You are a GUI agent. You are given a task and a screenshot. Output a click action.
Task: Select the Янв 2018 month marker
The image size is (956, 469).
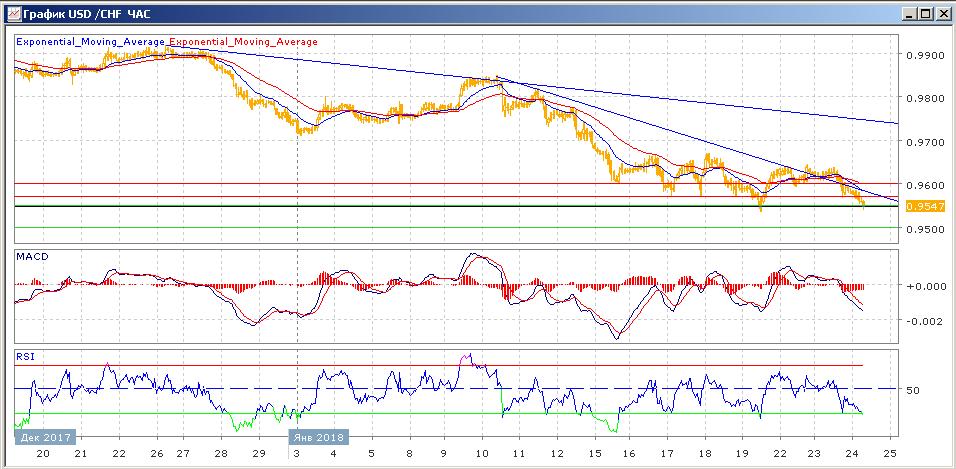coord(318,437)
